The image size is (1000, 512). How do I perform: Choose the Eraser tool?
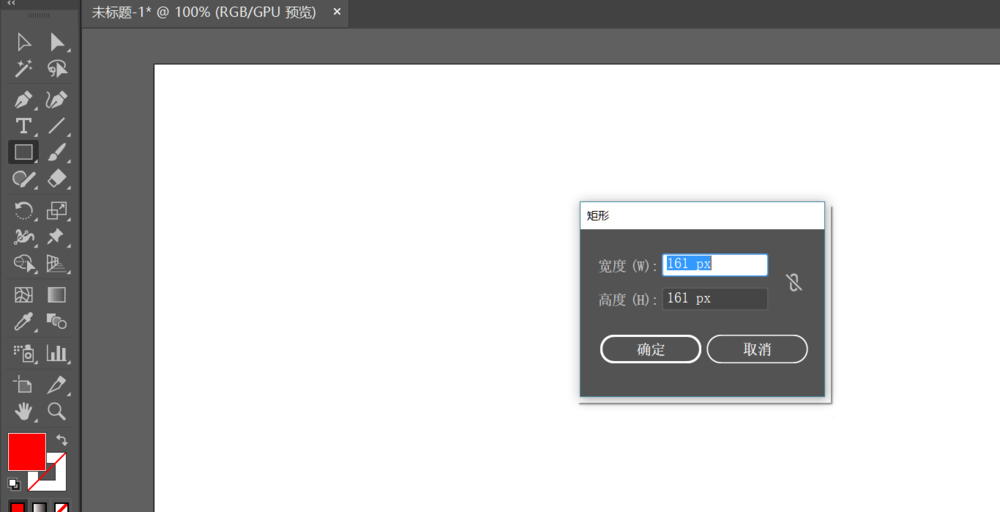click(57, 179)
